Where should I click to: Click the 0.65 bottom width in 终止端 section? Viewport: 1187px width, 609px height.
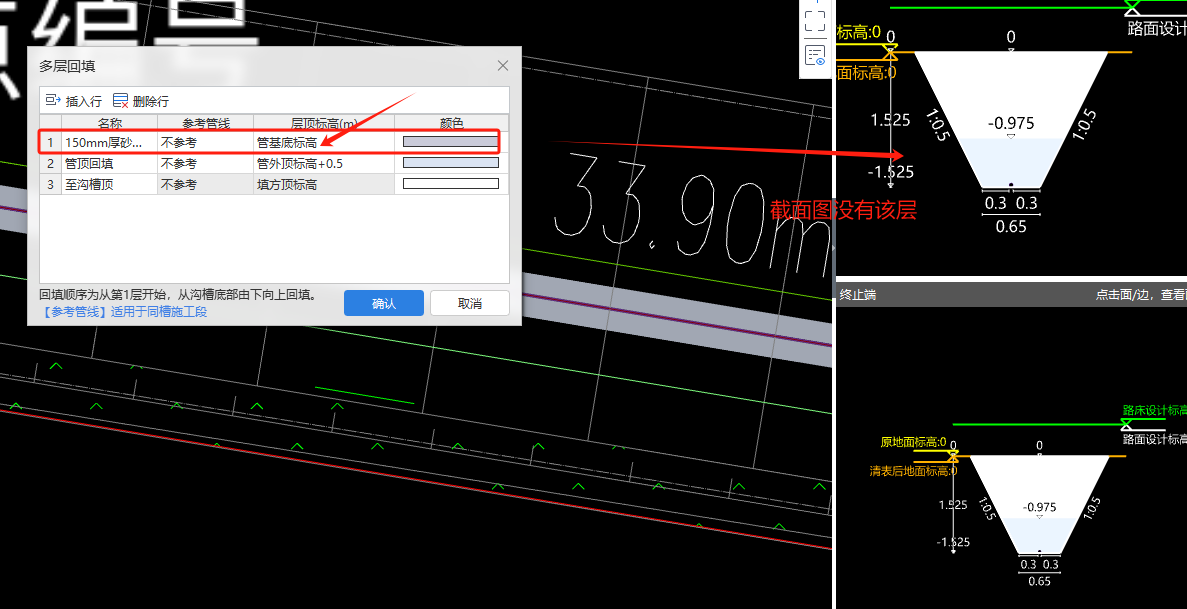(1039, 582)
